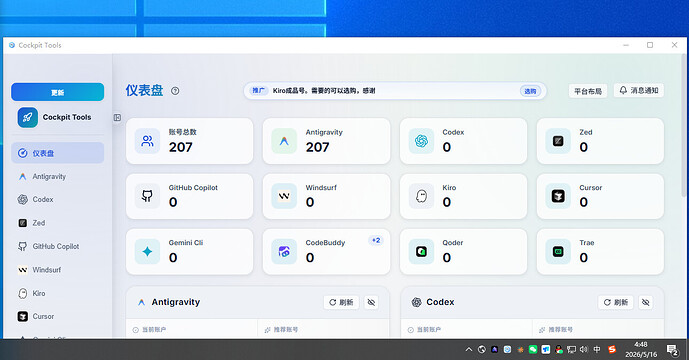Click the 选购 button in the banner
The image size is (689, 360).
530,91
